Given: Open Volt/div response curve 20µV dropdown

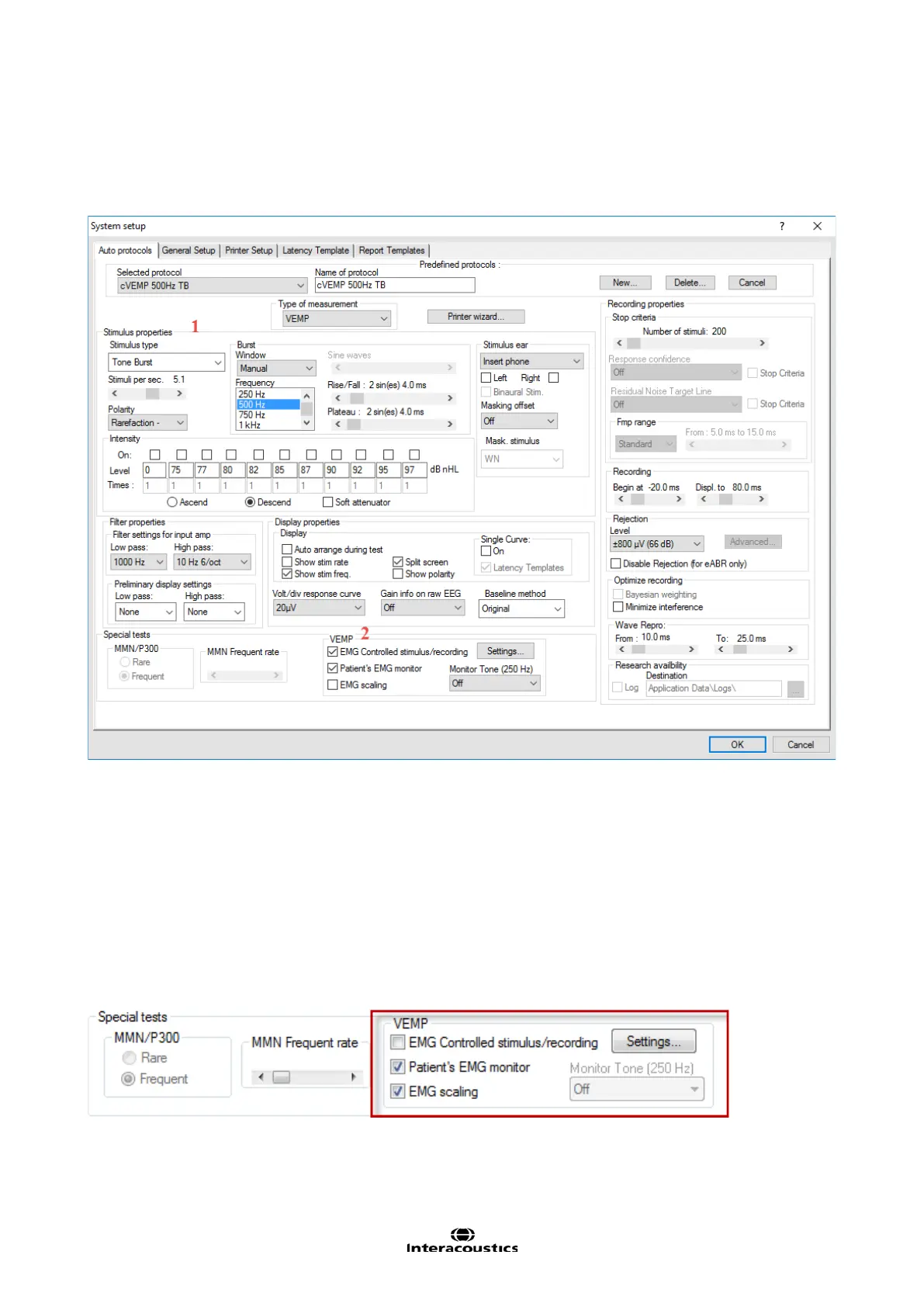Looking at the screenshot, I should 318,608.
